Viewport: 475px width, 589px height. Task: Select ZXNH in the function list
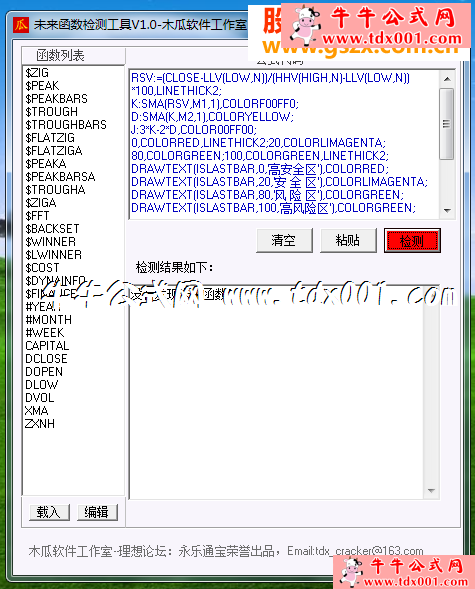point(39,424)
